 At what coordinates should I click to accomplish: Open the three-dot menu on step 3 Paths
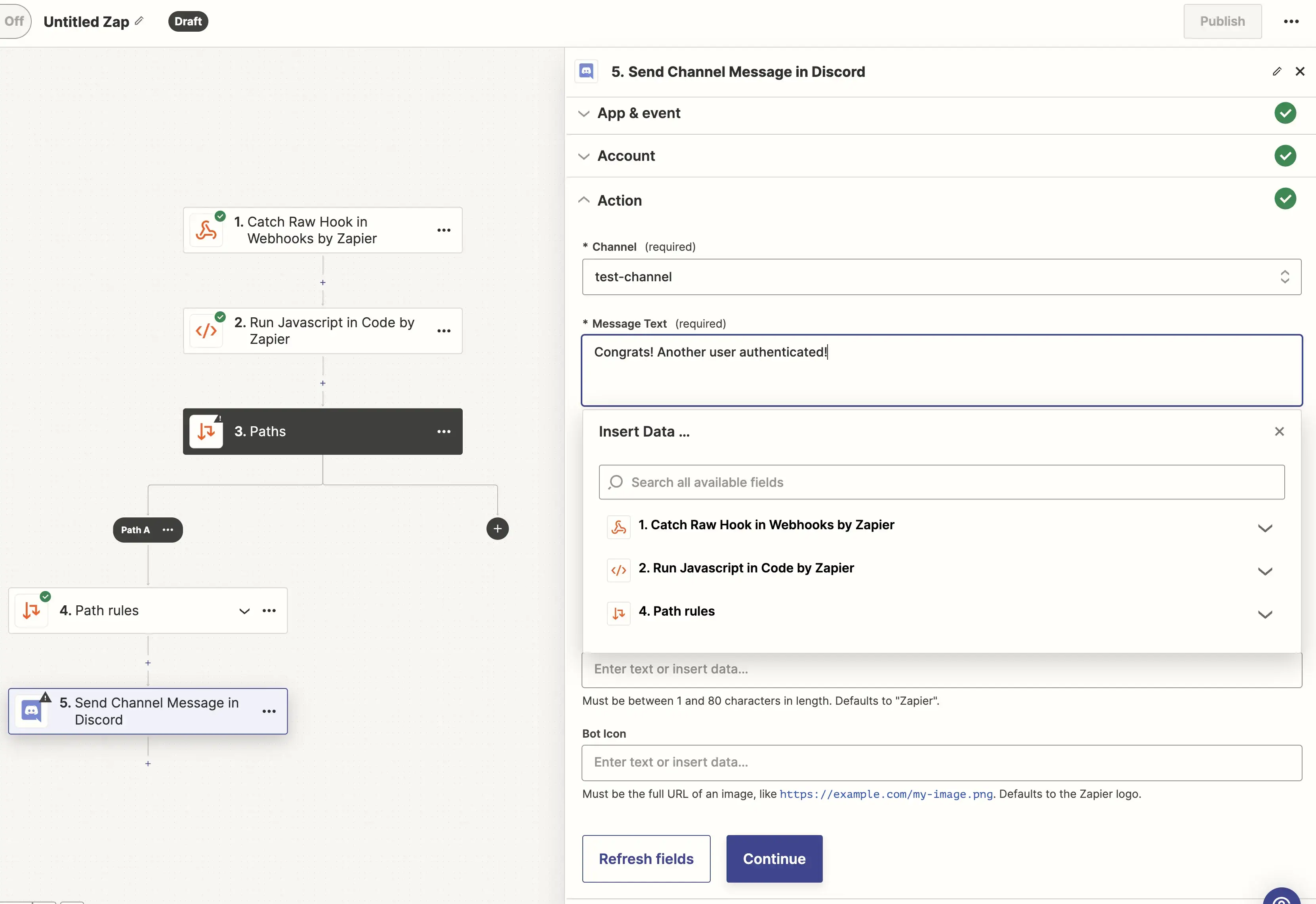click(444, 432)
